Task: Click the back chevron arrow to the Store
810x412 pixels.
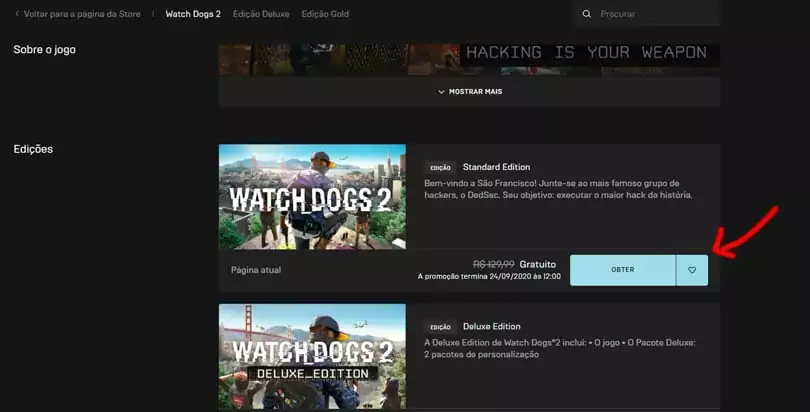Action: tap(17, 14)
